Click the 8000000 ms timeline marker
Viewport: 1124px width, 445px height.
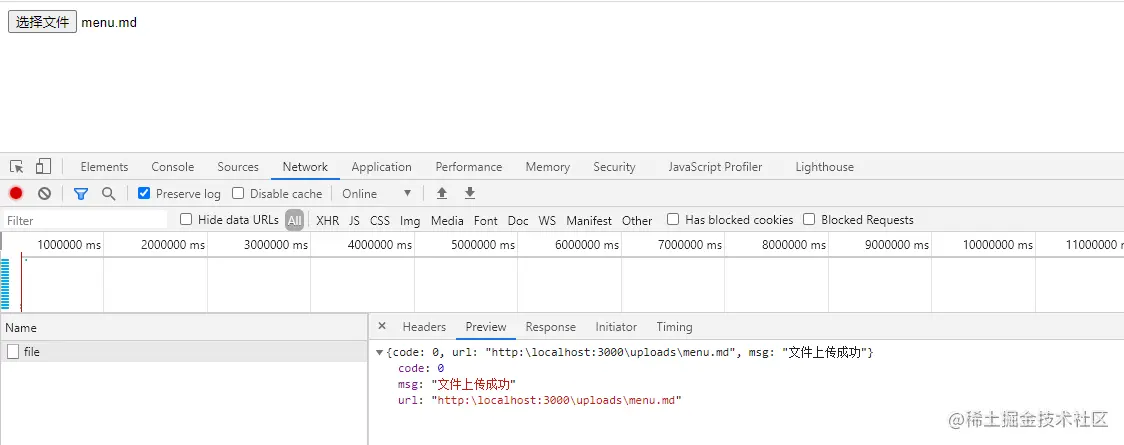tap(794, 245)
